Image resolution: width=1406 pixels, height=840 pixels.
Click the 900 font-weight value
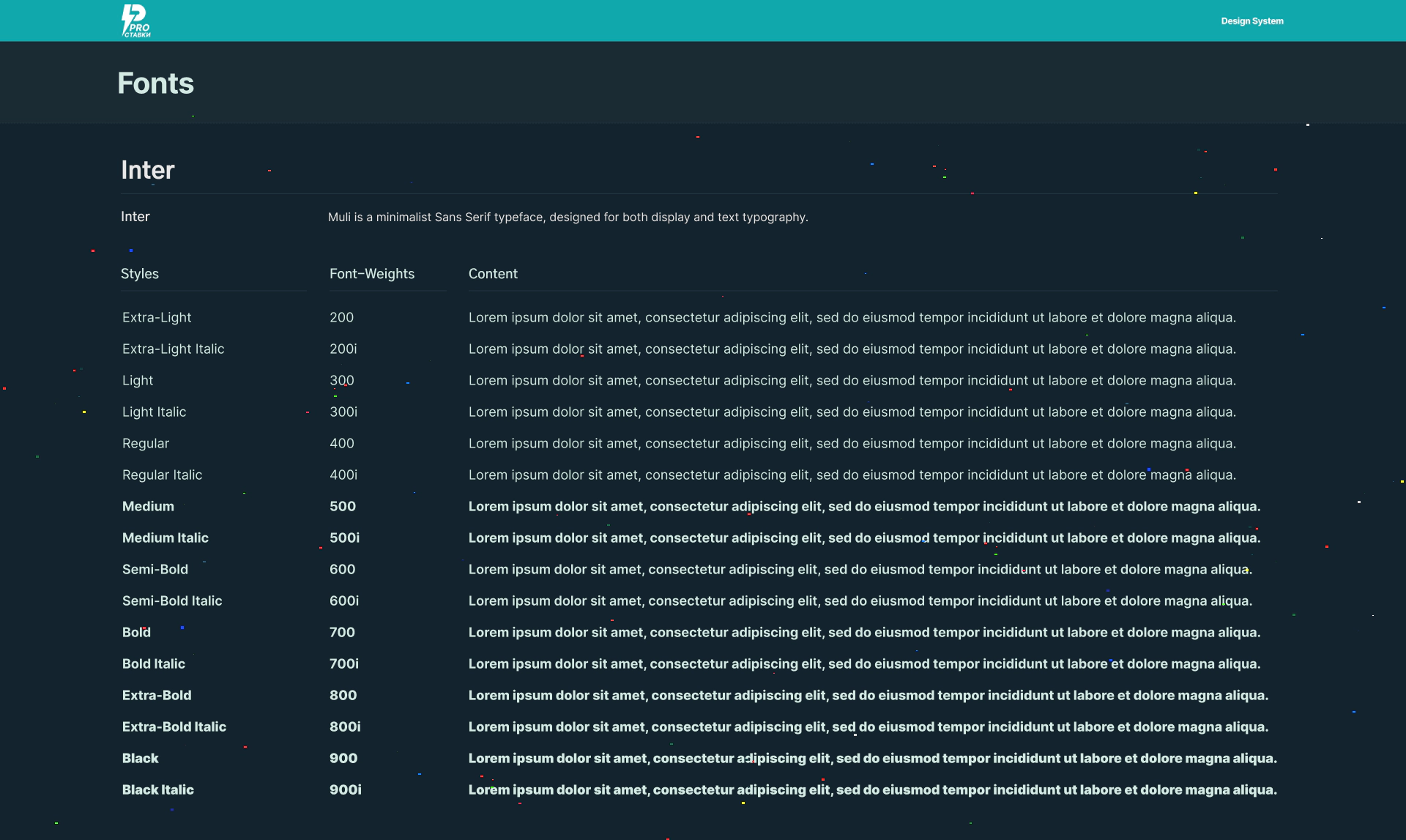[343, 759]
